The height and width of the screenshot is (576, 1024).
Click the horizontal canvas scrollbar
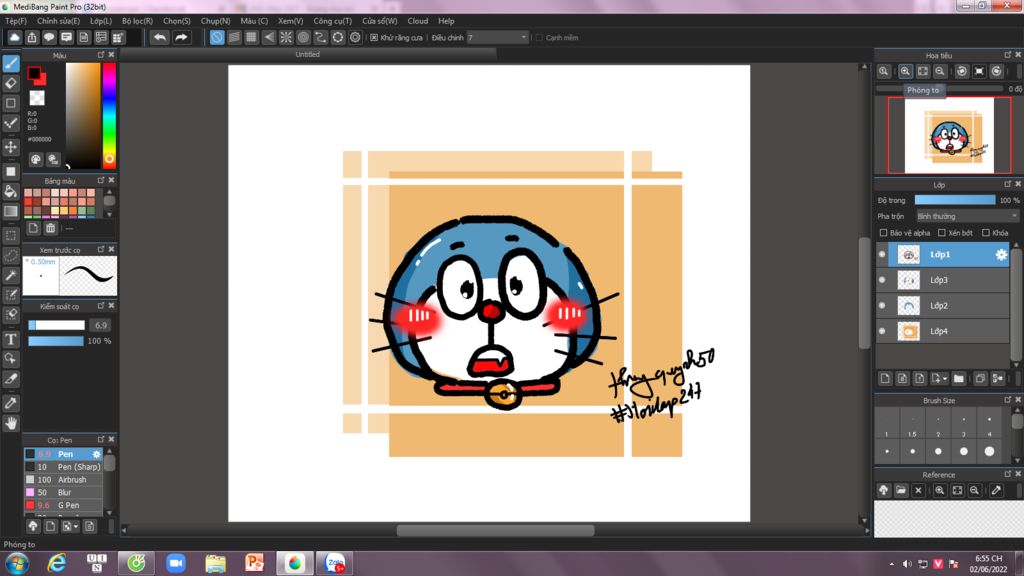coord(496,530)
